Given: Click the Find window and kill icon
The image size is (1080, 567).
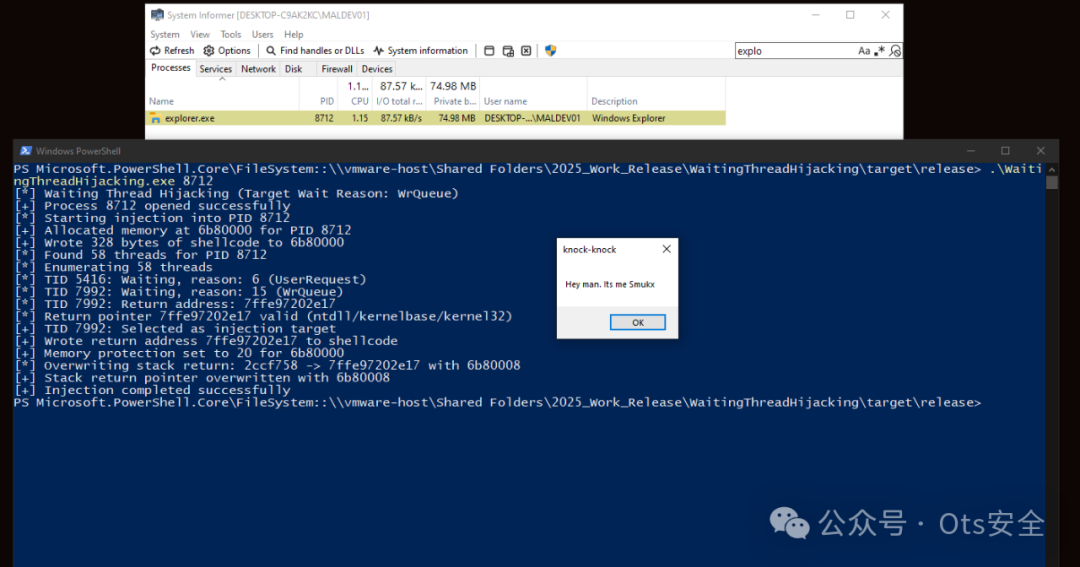Looking at the screenshot, I should [526, 51].
